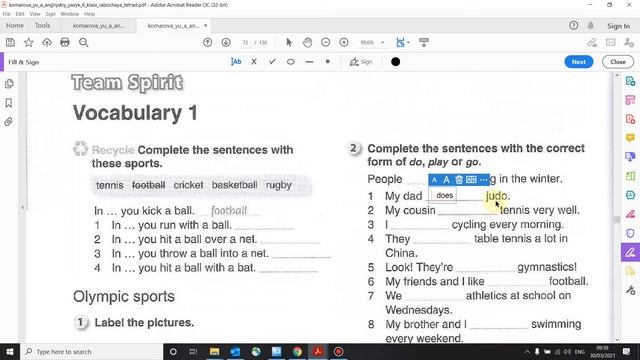Upload the file to cloud storage
Viewport: 640px width, 360px height.
pyautogui.click(x=47, y=42)
